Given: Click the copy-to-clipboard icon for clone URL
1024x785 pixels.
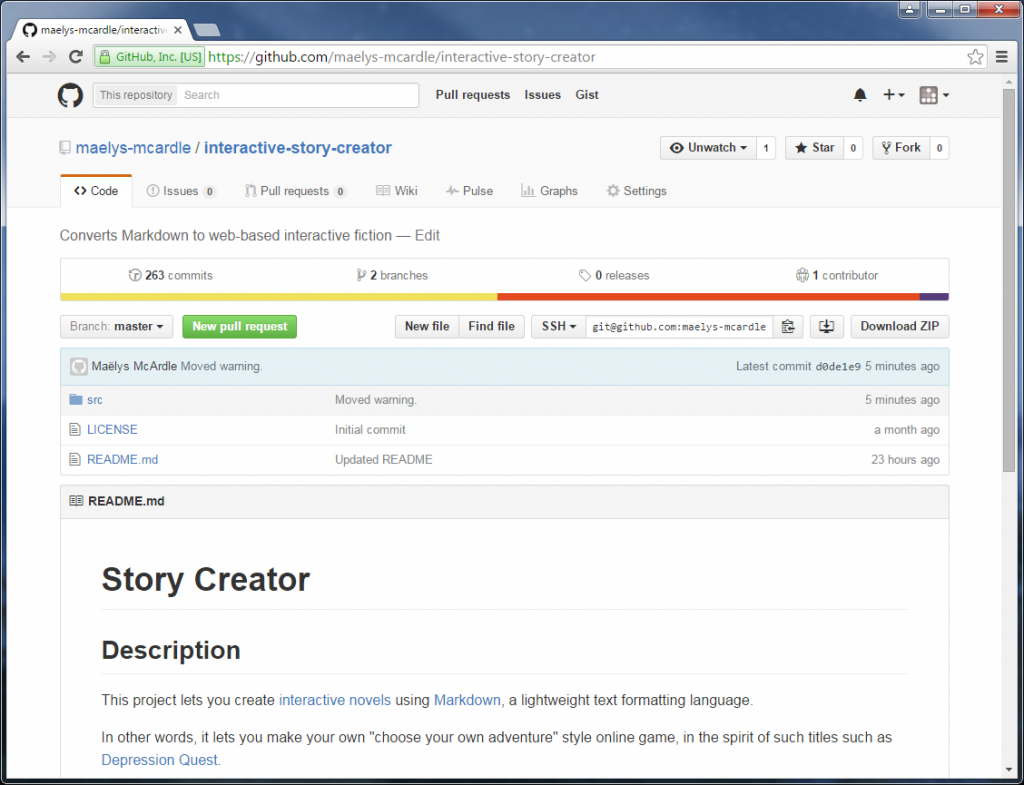Looking at the screenshot, I should (x=788, y=327).
